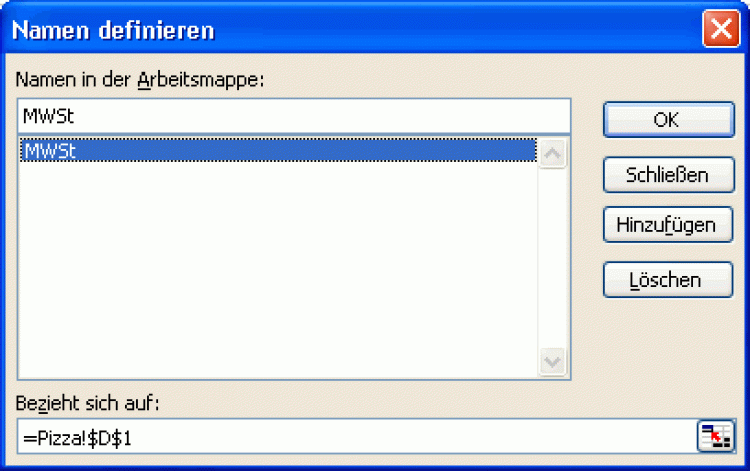Click the collapse dialog range-selector icon
The width and height of the screenshot is (750, 471).
pyautogui.click(x=716, y=436)
